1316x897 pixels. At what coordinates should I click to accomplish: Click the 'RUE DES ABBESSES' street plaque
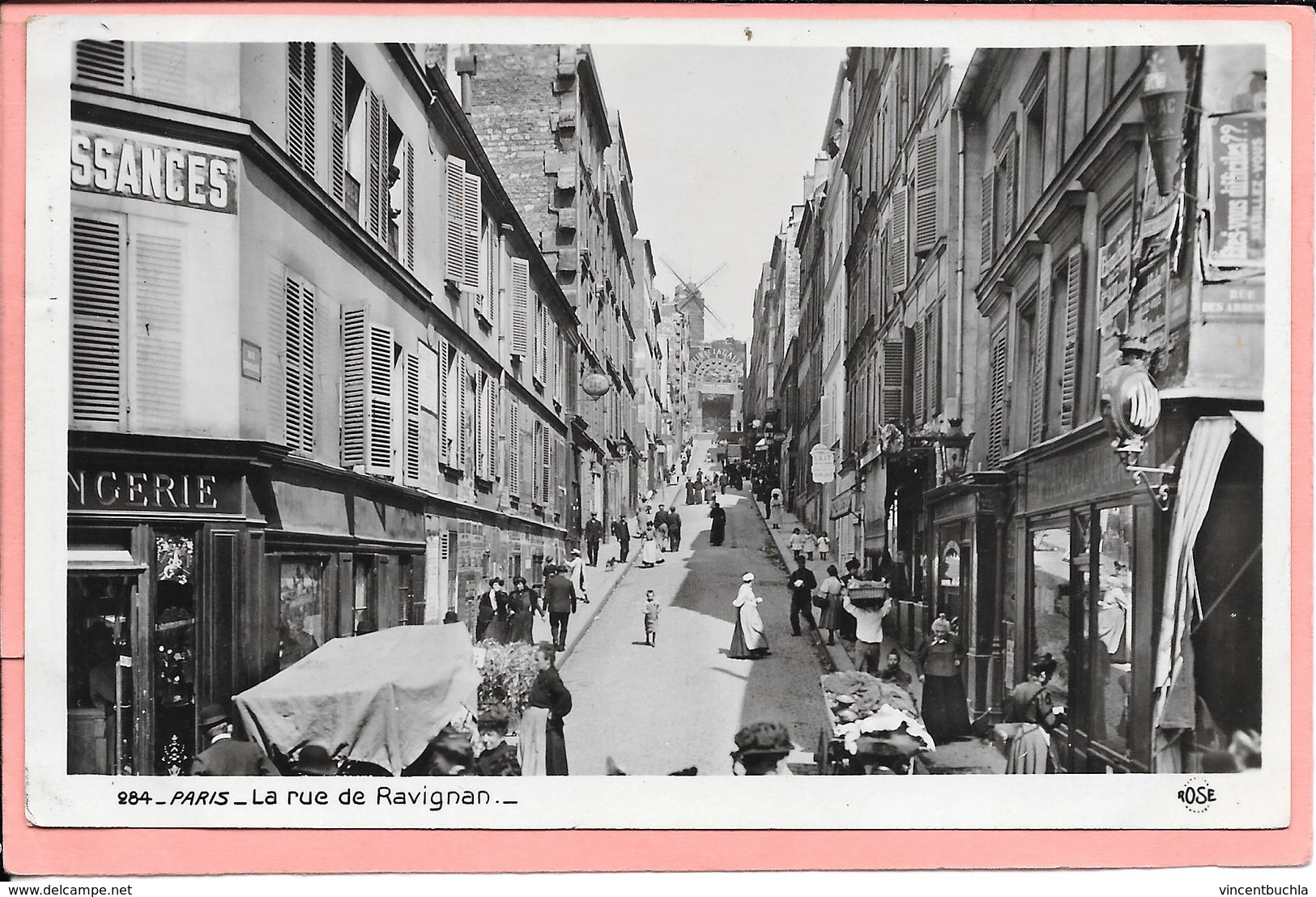tap(1232, 302)
